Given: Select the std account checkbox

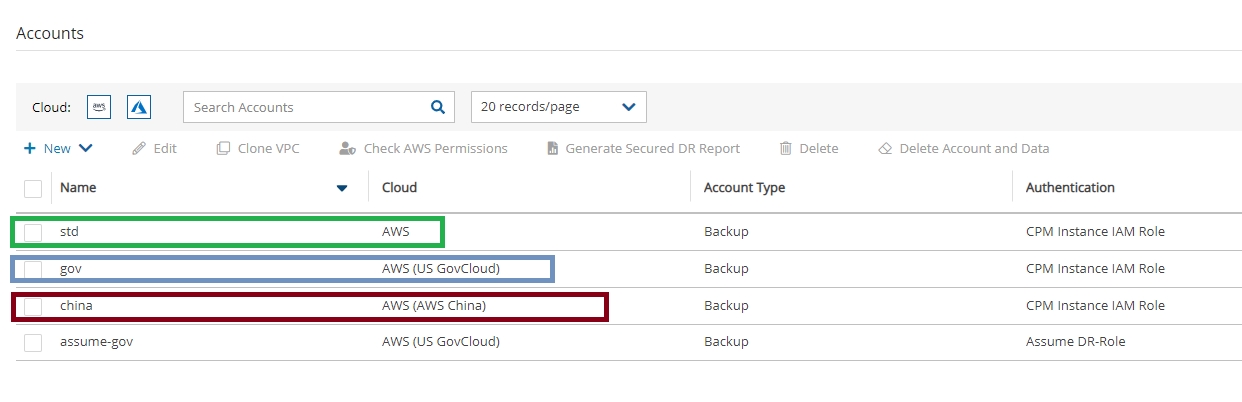Looking at the screenshot, I should pyautogui.click(x=33, y=232).
